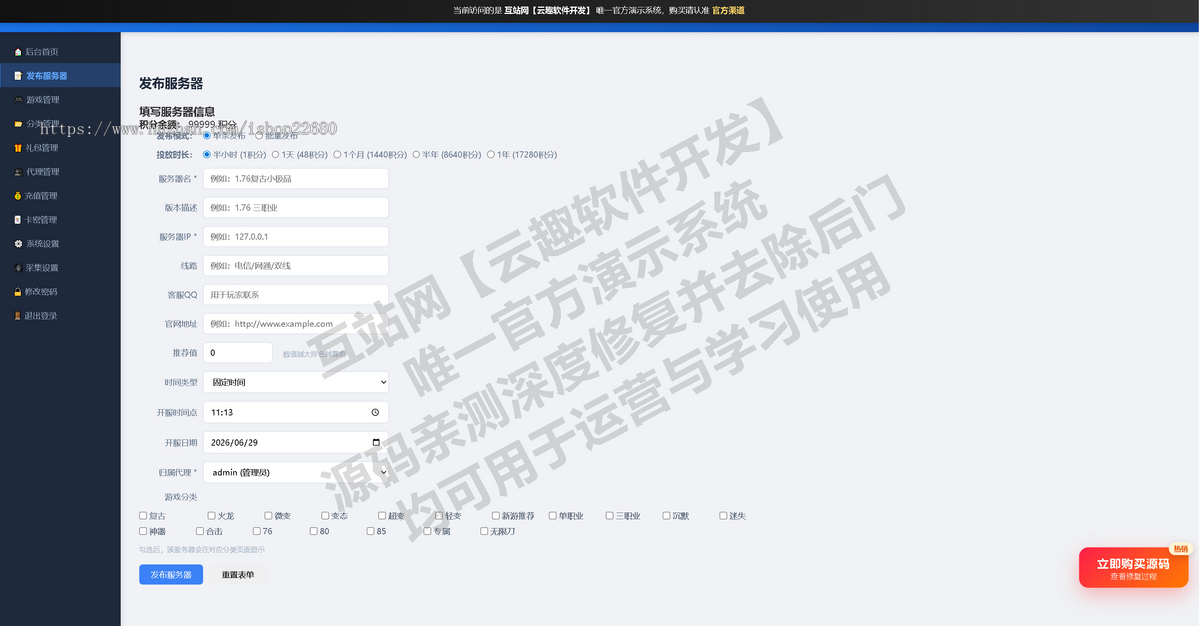Go to 游戏管理 menu
This screenshot has height=626, width=1200.
(60, 100)
